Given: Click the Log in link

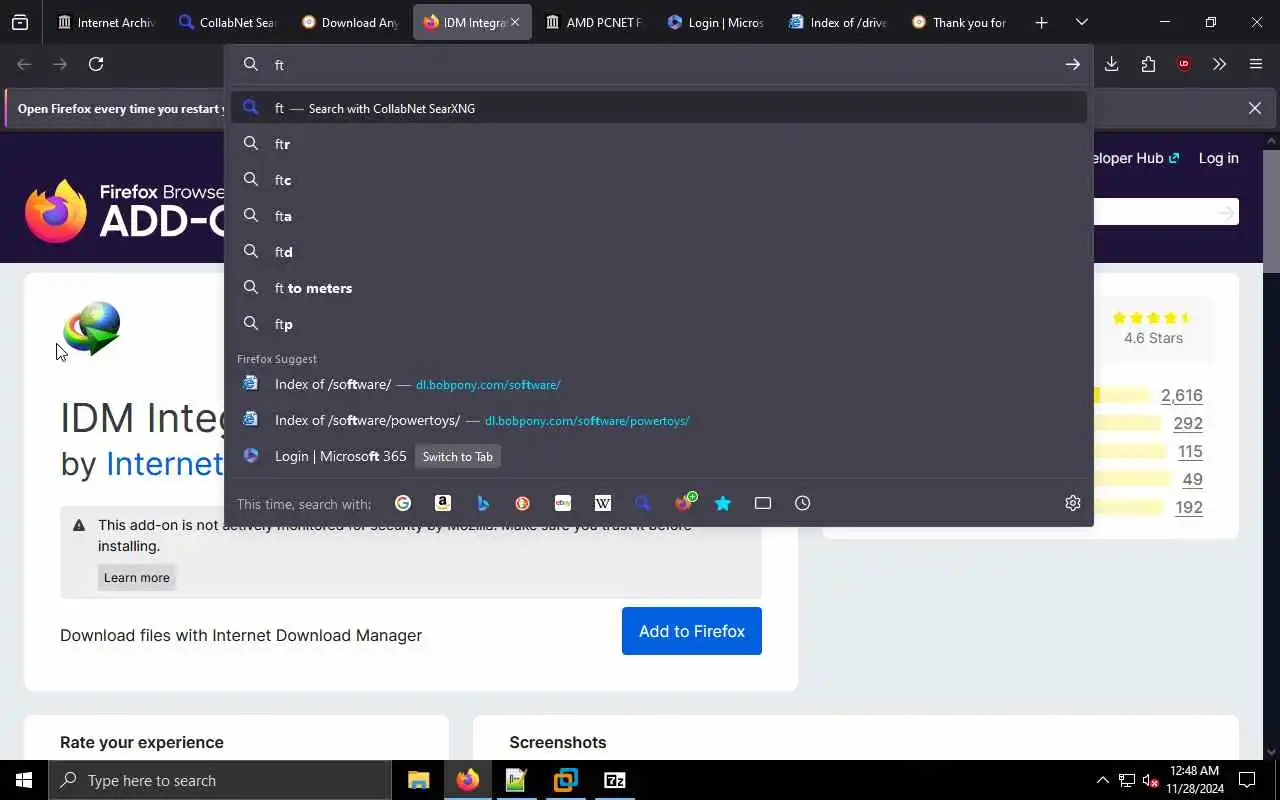Looking at the screenshot, I should click(x=1218, y=158).
